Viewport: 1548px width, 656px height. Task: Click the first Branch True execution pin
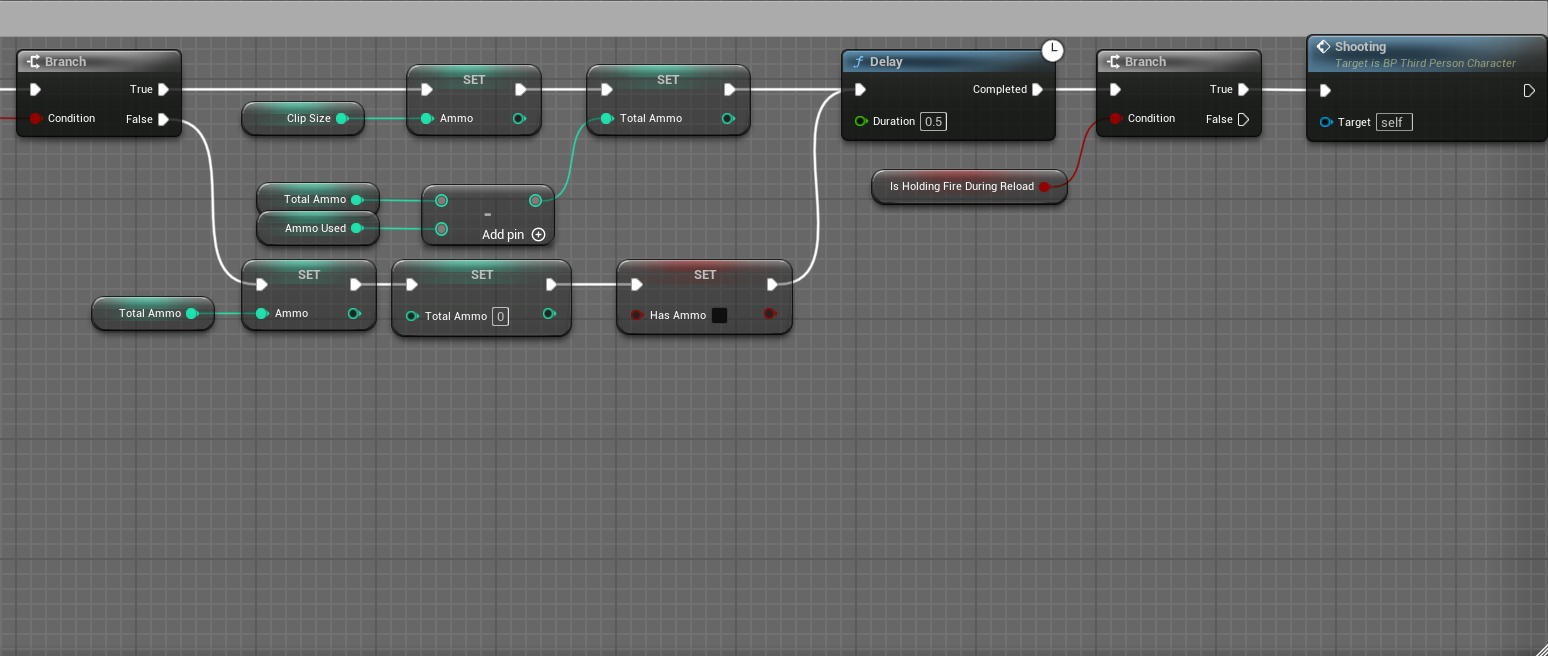click(x=163, y=89)
